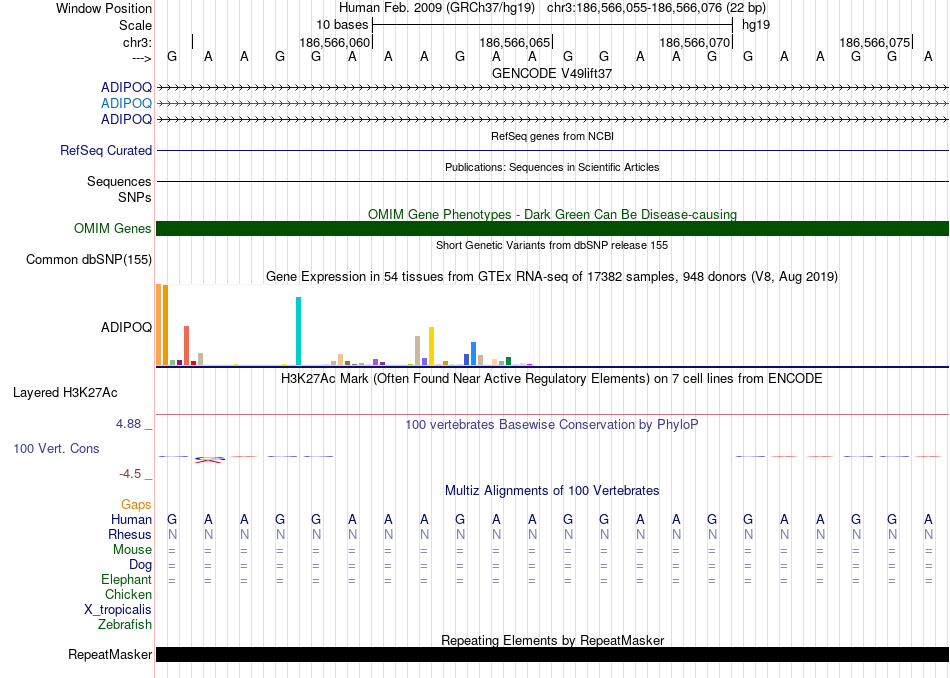Click the RepeatMasker label on the left
This screenshot has width=950, height=678.
pos(110,655)
